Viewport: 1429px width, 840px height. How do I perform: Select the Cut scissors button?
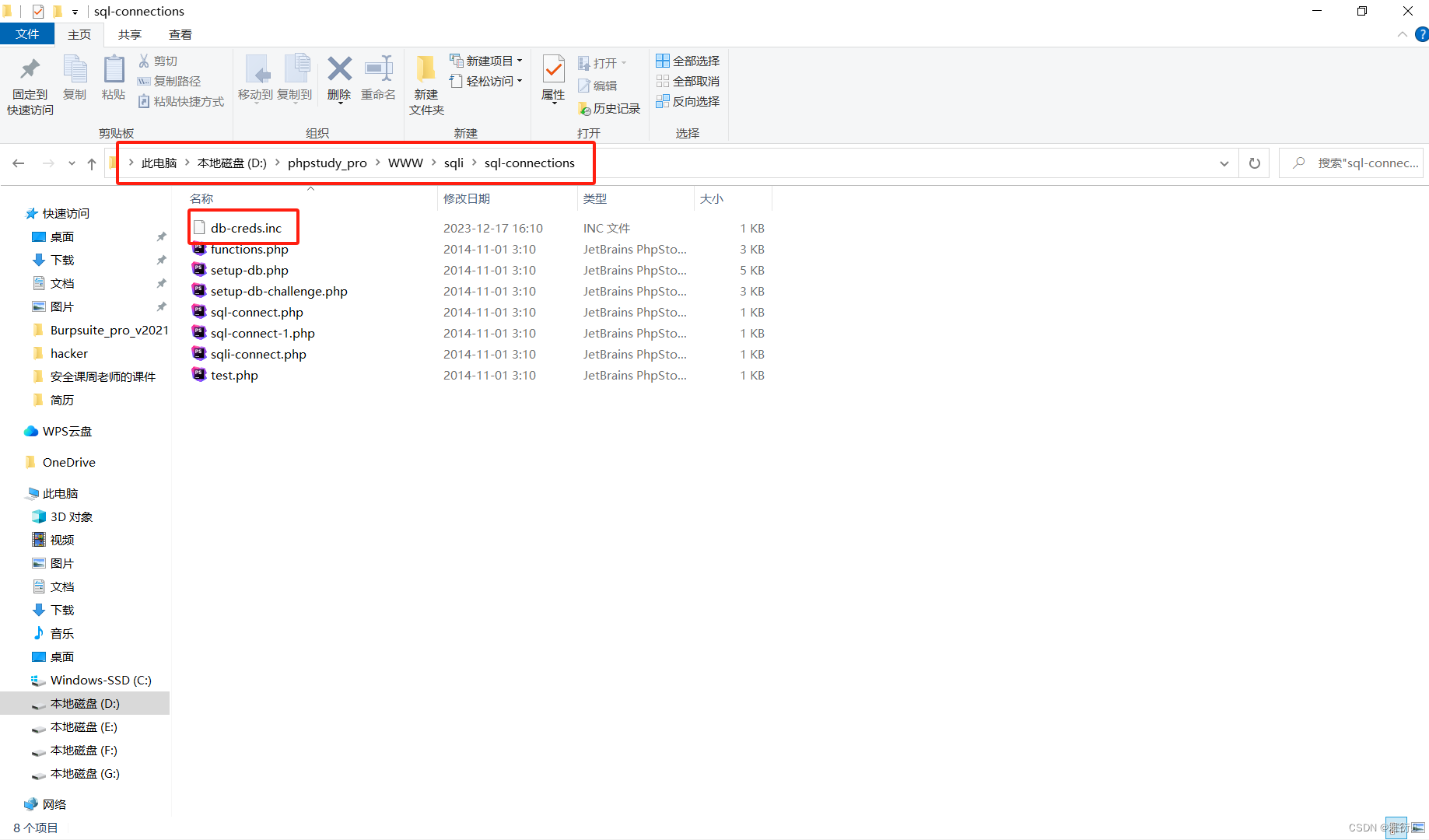[158, 61]
